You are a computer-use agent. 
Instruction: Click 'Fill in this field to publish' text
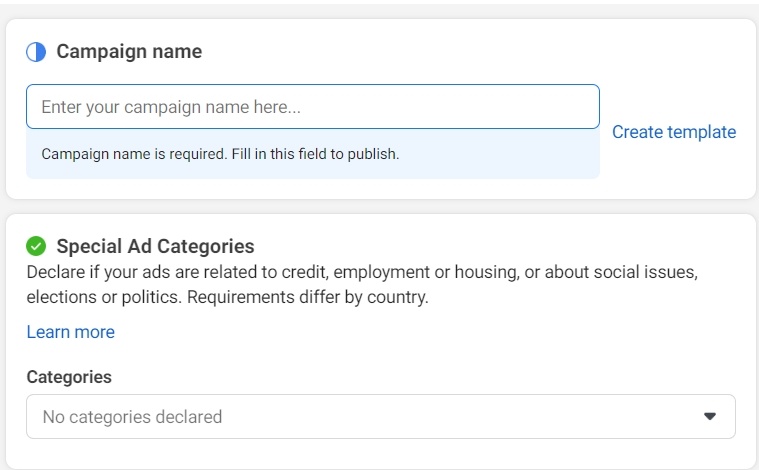tap(315, 154)
